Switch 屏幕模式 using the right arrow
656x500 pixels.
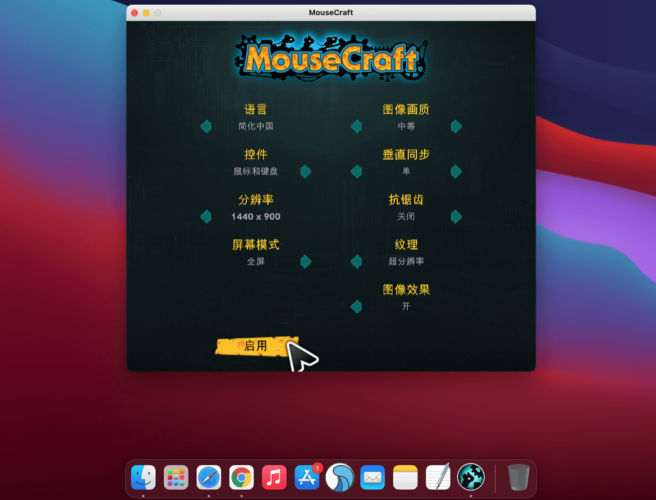coord(306,261)
